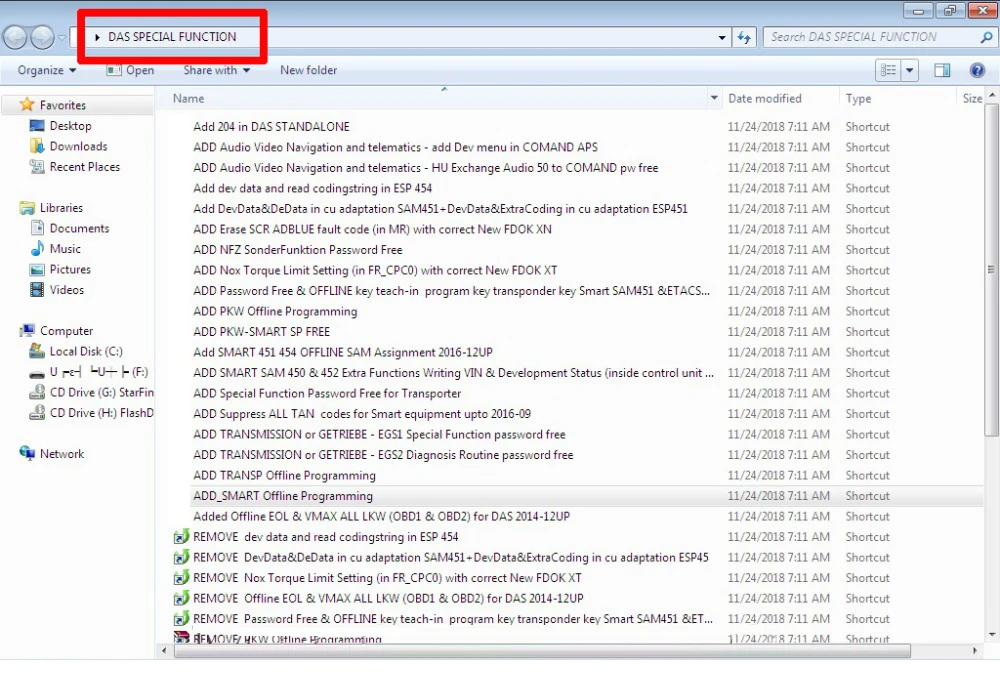1000x698 pixels.
Task: Click the vertical scrollbar of file list
Action: 992,271
